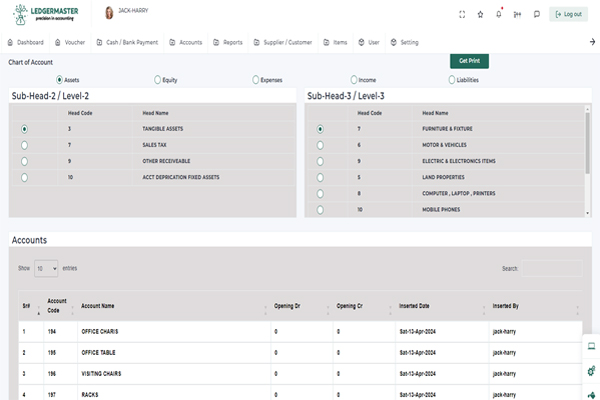
Task: Click the OFFICE TABLE account name
Action: [x=98, y=353]
